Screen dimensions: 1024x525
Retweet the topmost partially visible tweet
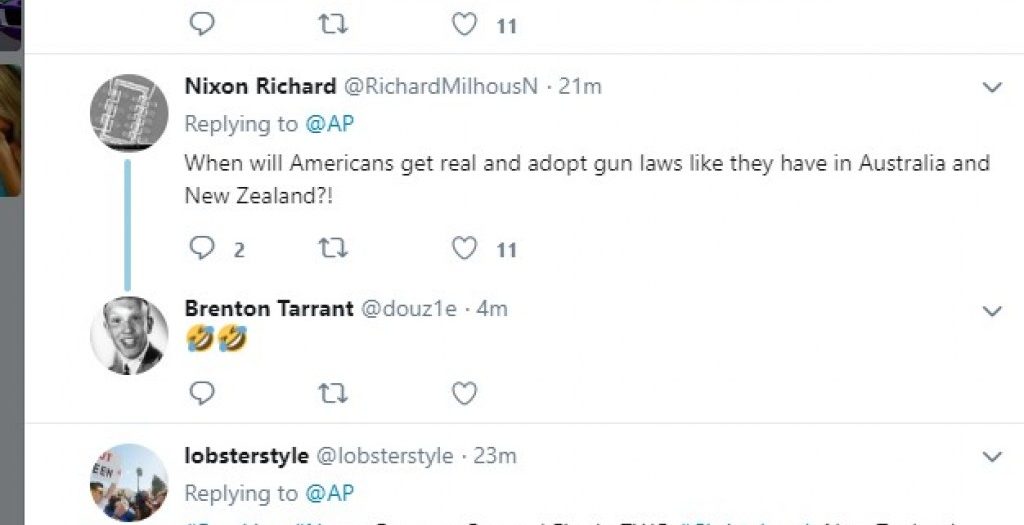coord(332,24)
